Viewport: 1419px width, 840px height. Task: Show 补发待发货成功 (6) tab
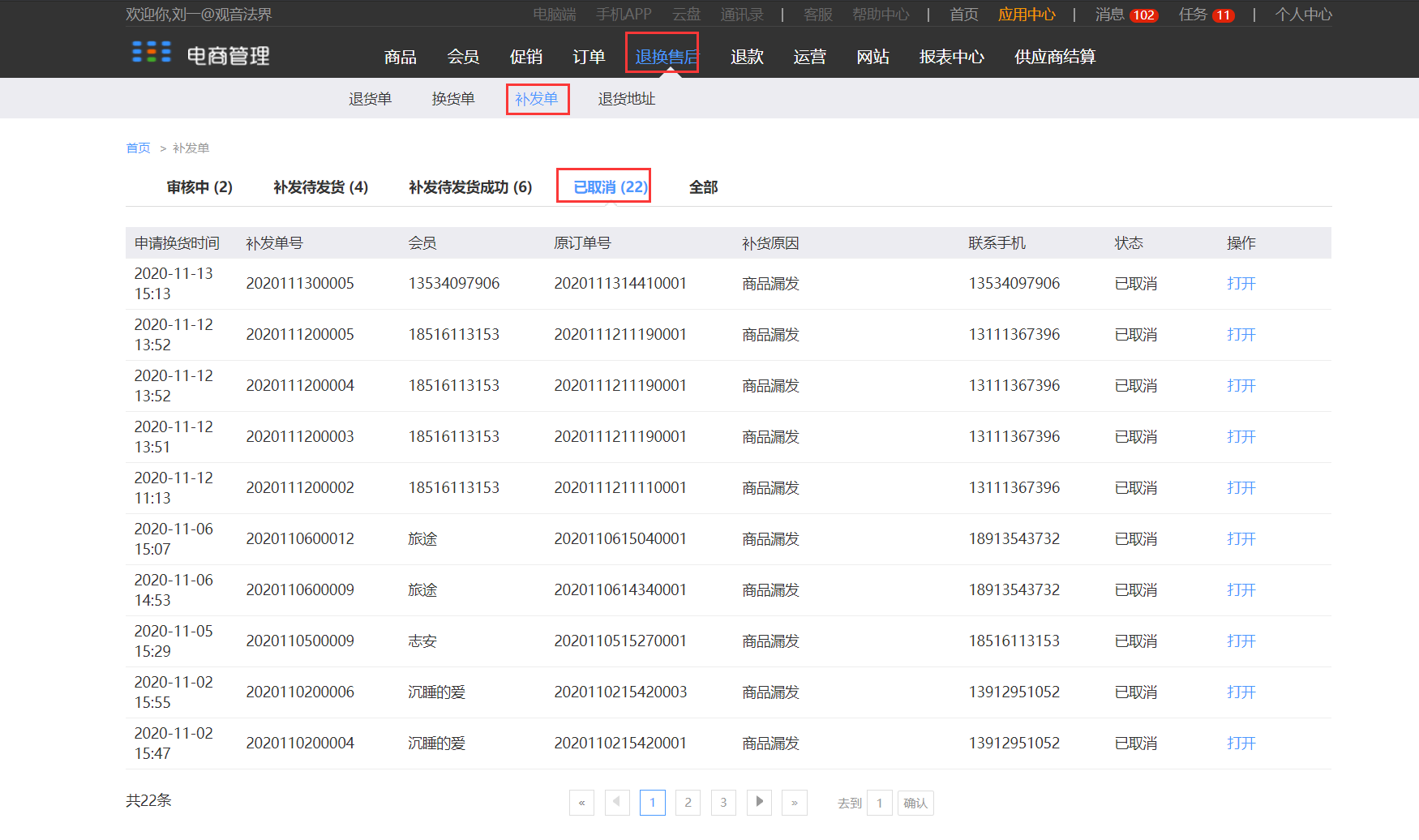tap(470, 187)
